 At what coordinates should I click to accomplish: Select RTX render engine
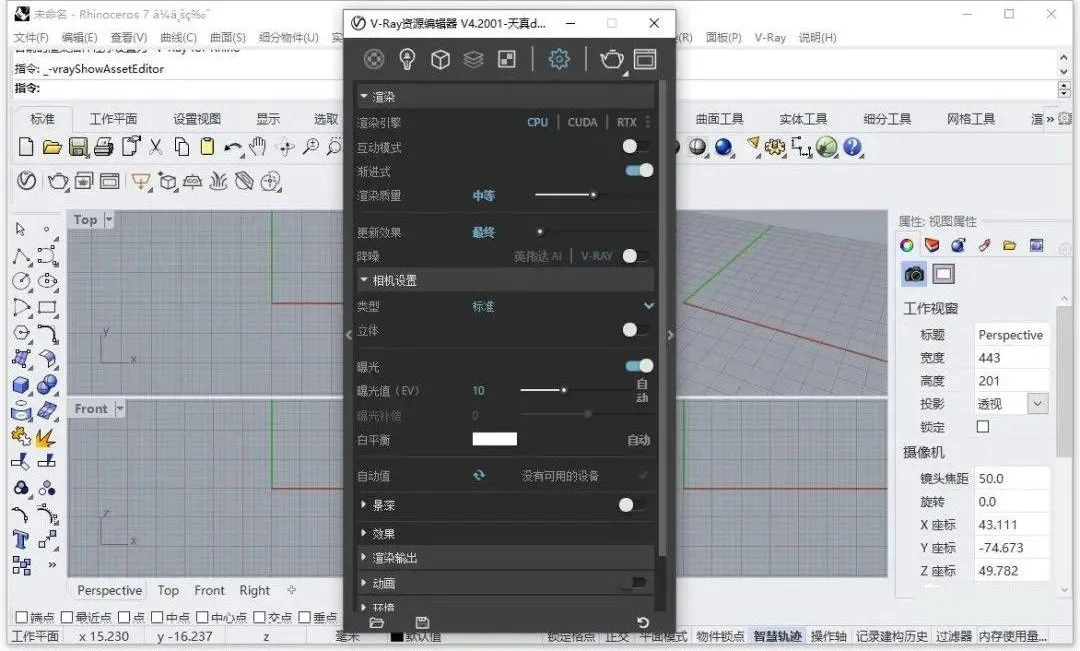(x=626, y=122)
